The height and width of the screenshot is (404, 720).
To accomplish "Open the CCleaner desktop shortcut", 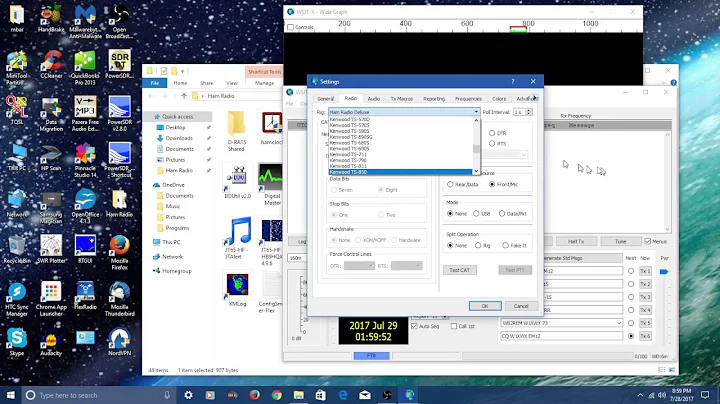I will coord(51,64).
